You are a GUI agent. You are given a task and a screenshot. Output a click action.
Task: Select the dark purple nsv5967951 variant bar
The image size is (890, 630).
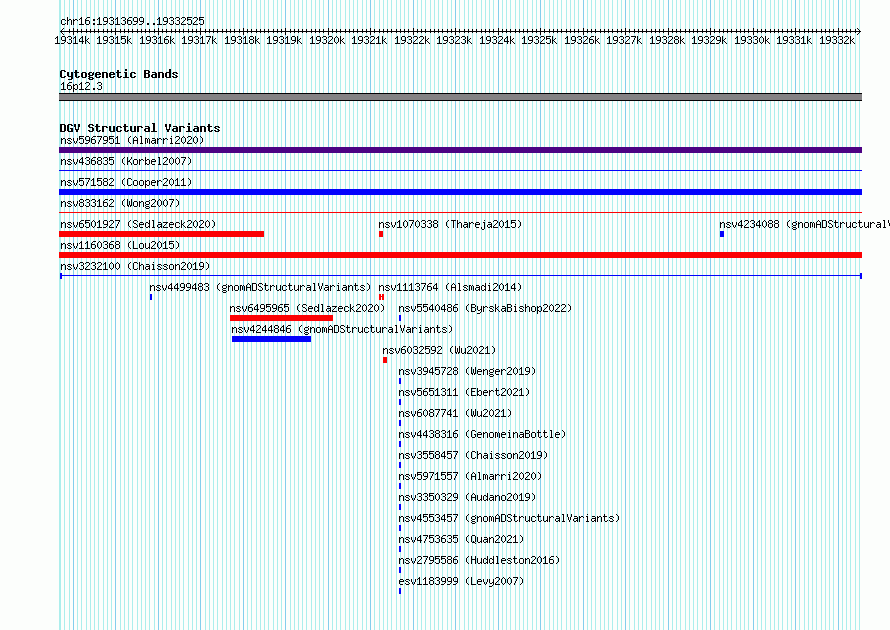point(460,150)
